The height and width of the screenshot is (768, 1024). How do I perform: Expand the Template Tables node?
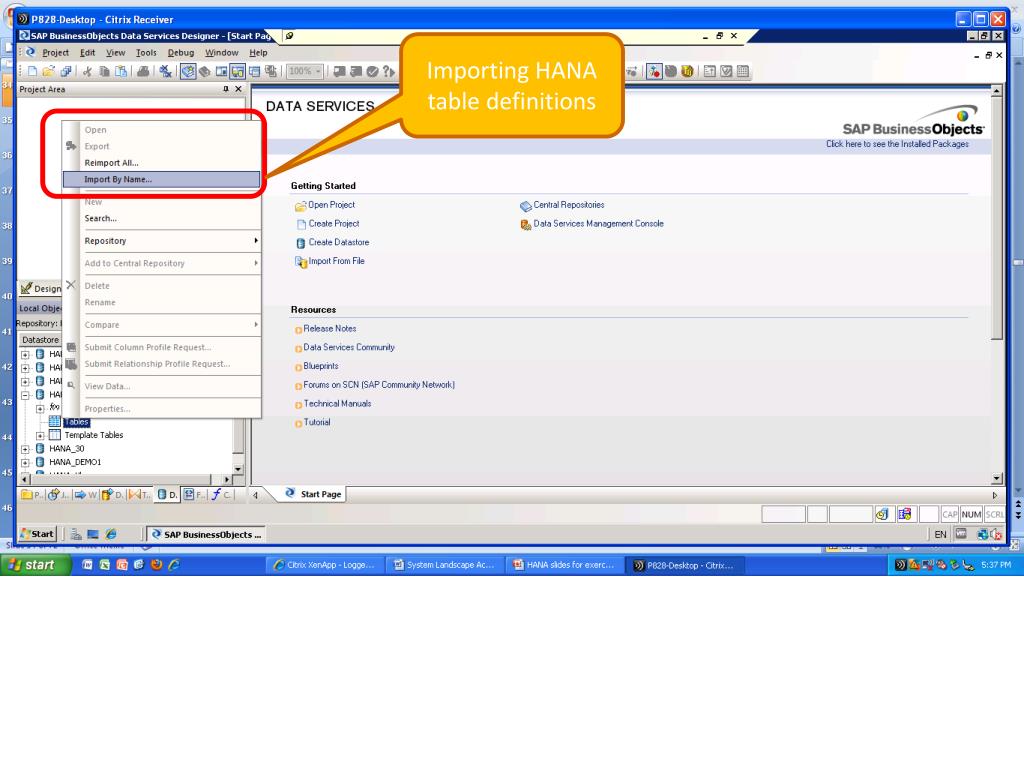40,436
